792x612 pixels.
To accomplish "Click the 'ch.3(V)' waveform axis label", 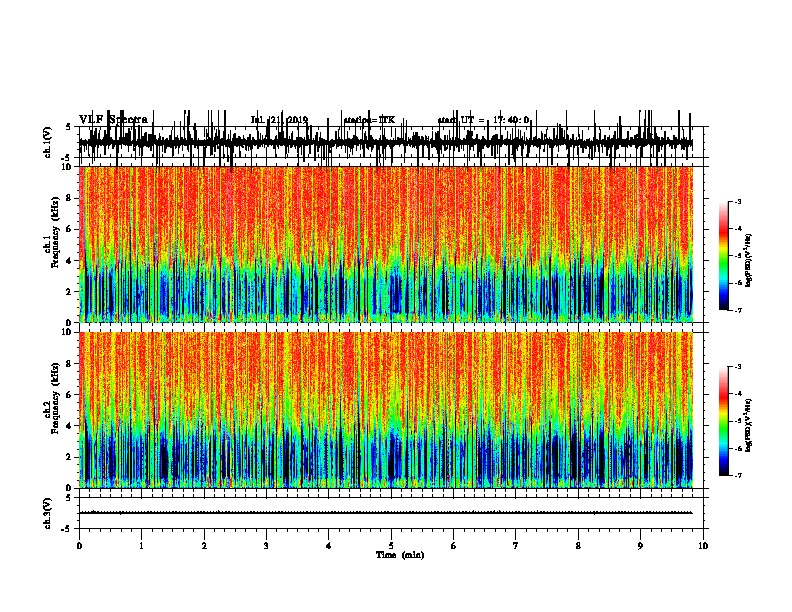I will pos(48,514).
